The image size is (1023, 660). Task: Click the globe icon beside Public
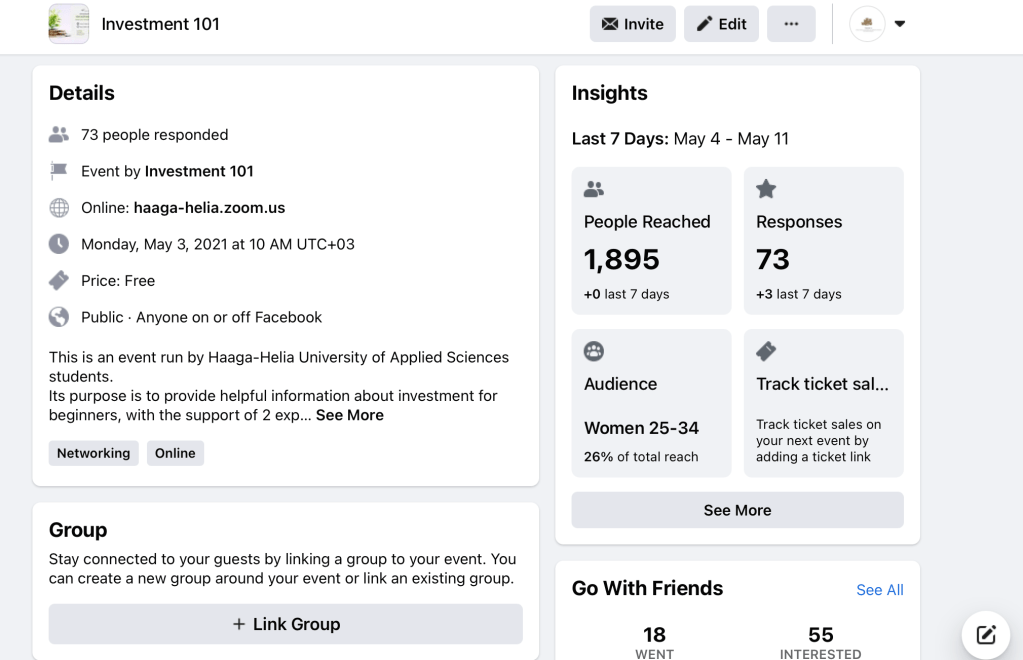click(x=59, y=317)
